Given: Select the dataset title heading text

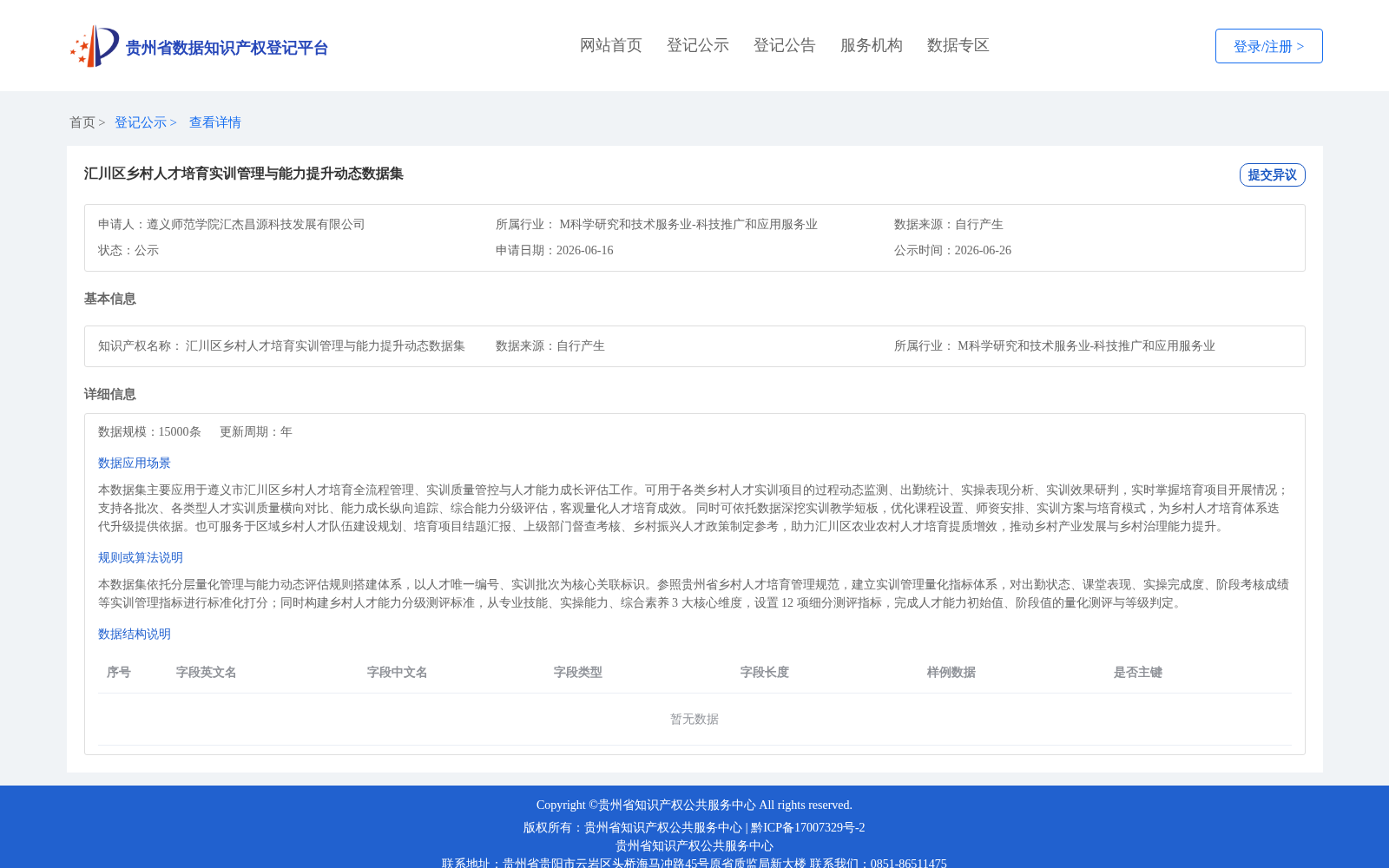Looking at the screenshot, I should (244, 174).
